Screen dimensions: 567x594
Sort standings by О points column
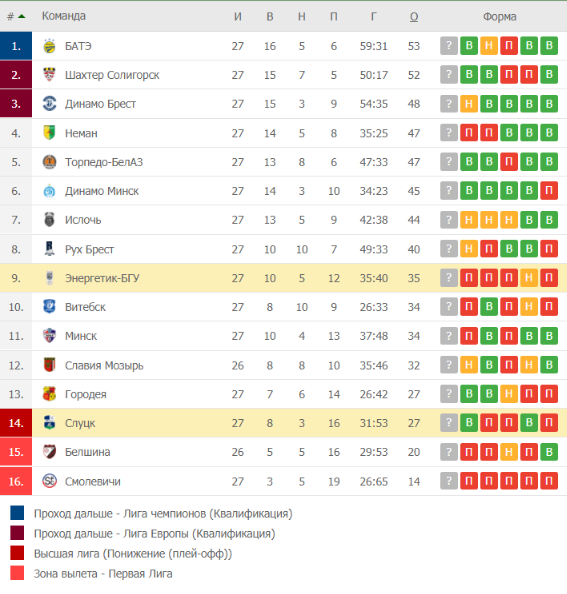click(414, 16)
